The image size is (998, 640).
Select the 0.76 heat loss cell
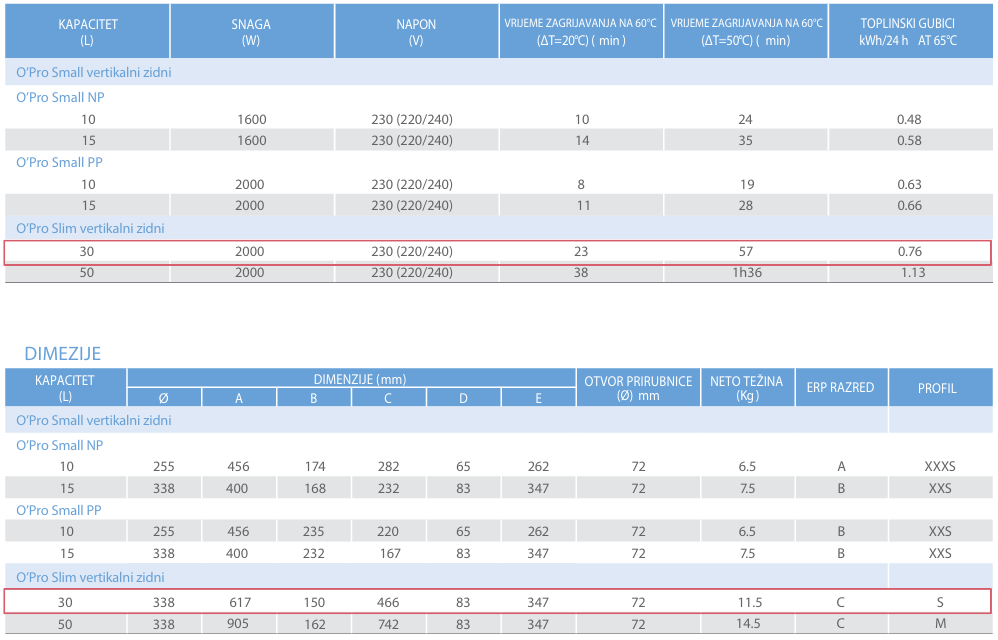(x=909, y=252)
